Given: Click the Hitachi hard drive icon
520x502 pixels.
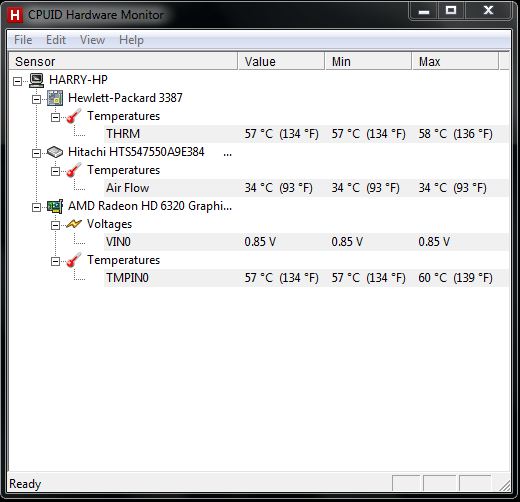Looking at the screenshot, I should (55, 152).
